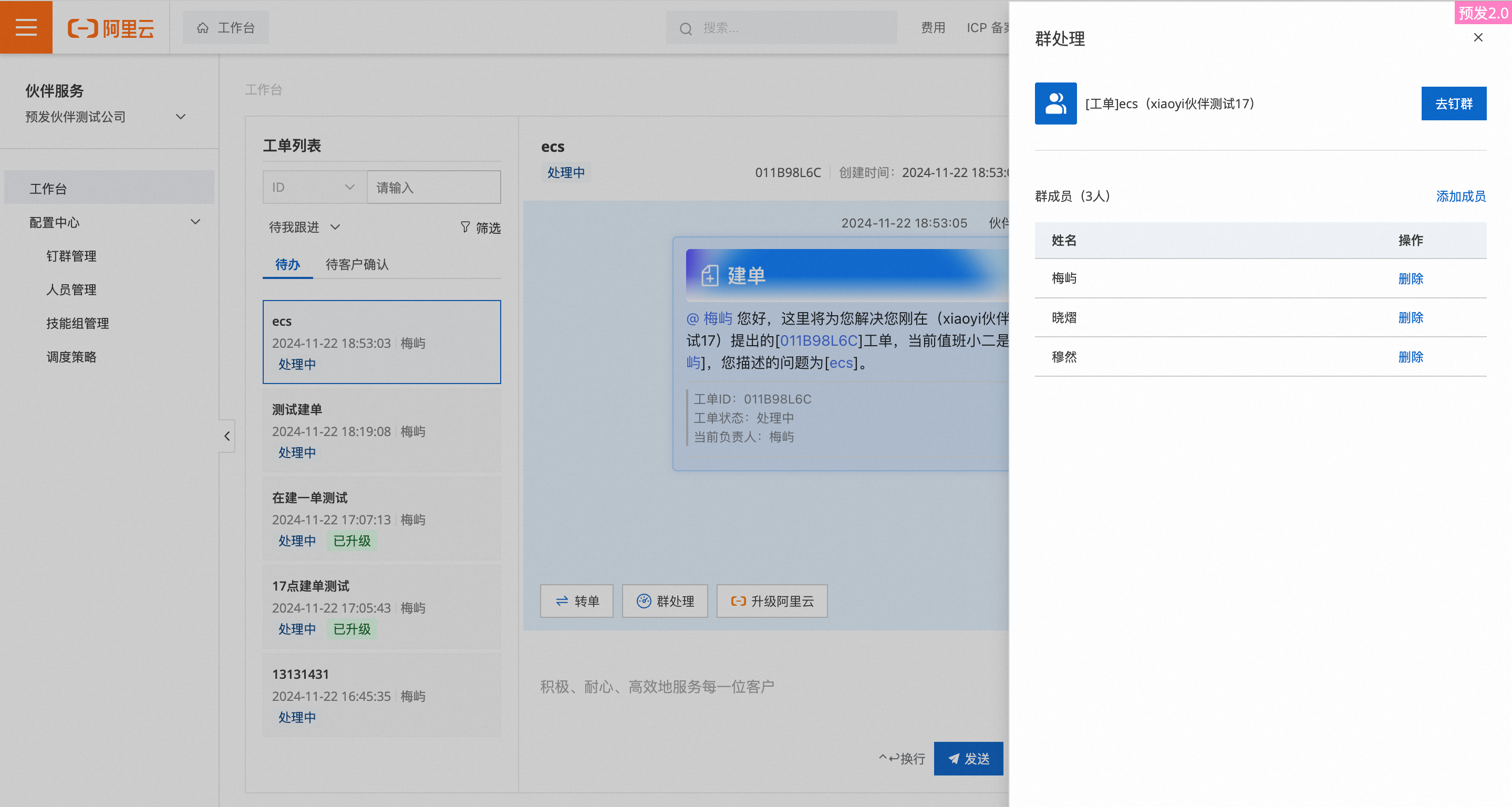This screenshot has width=1512, height=807.
Task: Close the 群处理 panel
Action: pos(1478,37)
